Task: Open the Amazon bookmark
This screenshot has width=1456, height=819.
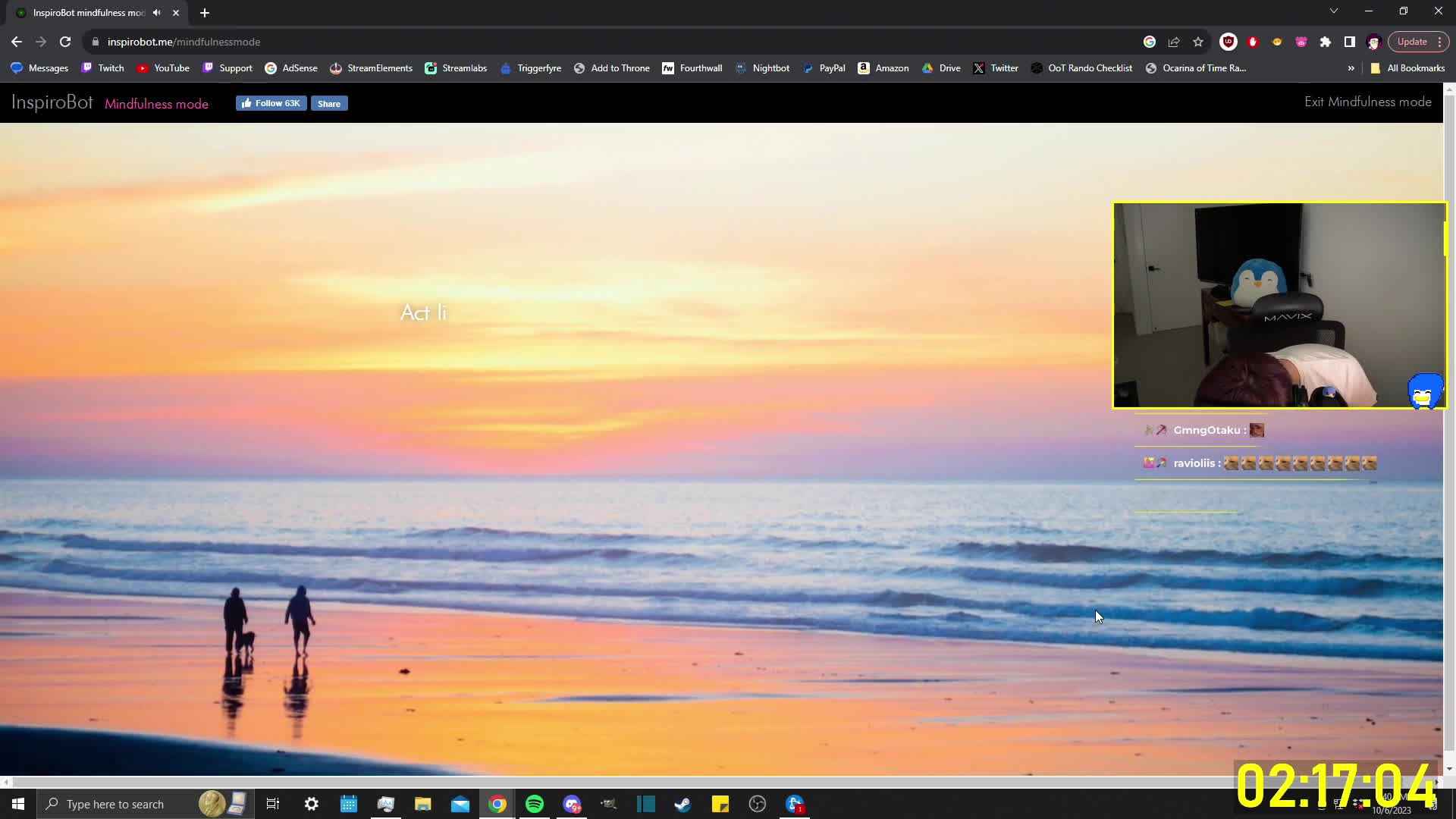Action: point(883,68)
